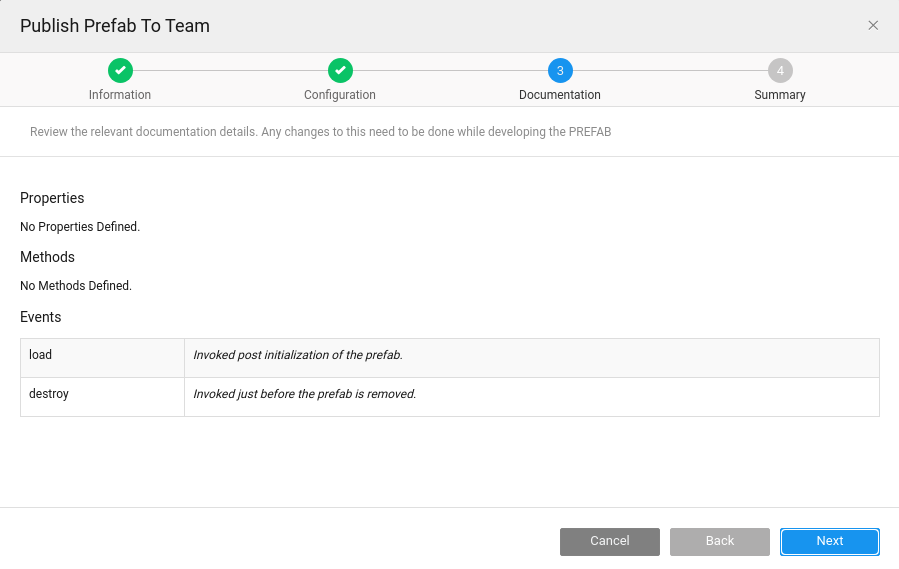Click the Documentation step label

click(560, 95)
